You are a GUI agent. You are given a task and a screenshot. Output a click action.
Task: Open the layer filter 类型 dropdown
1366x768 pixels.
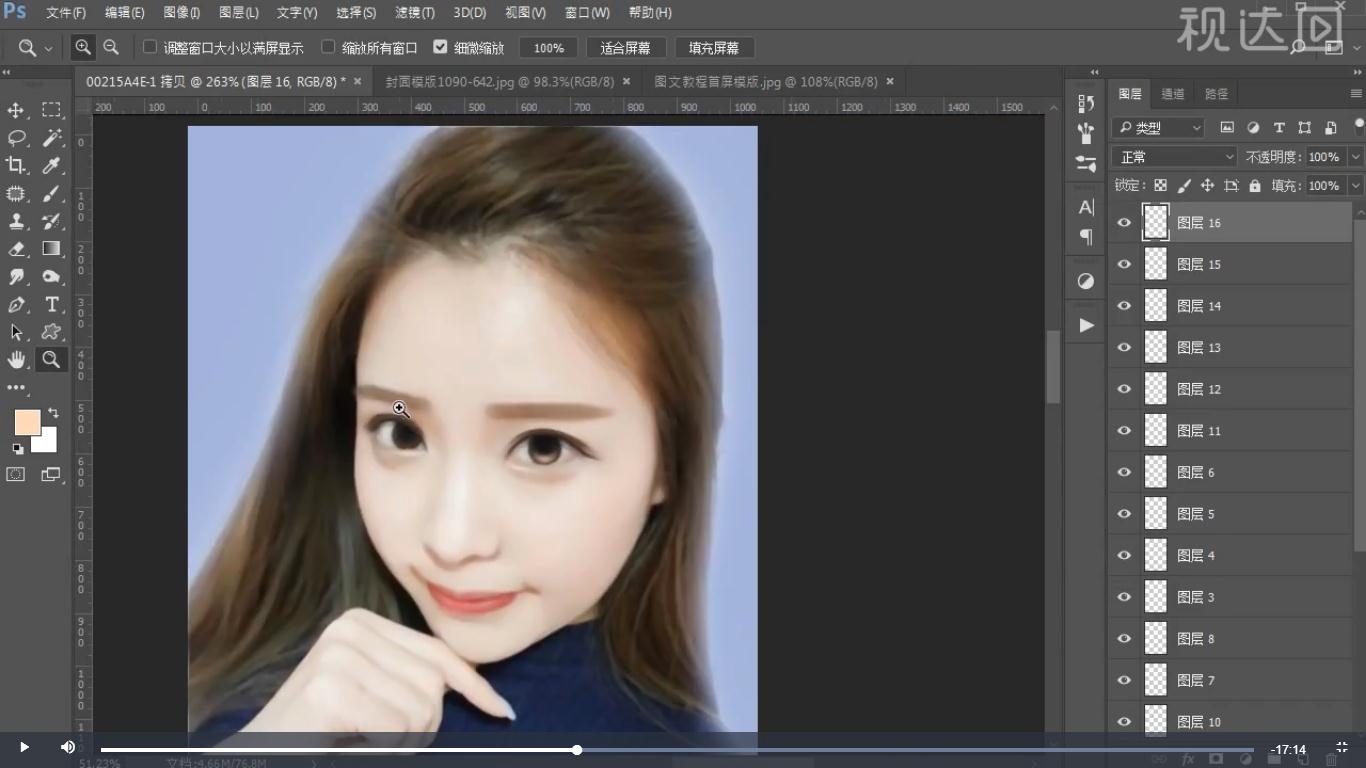[x=1159, y=128]
